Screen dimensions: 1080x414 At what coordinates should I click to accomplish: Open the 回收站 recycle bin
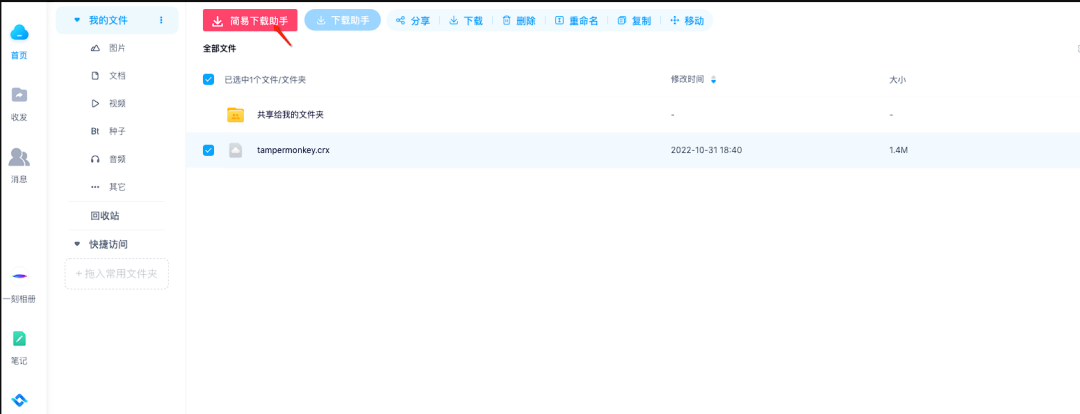[105, 216]
